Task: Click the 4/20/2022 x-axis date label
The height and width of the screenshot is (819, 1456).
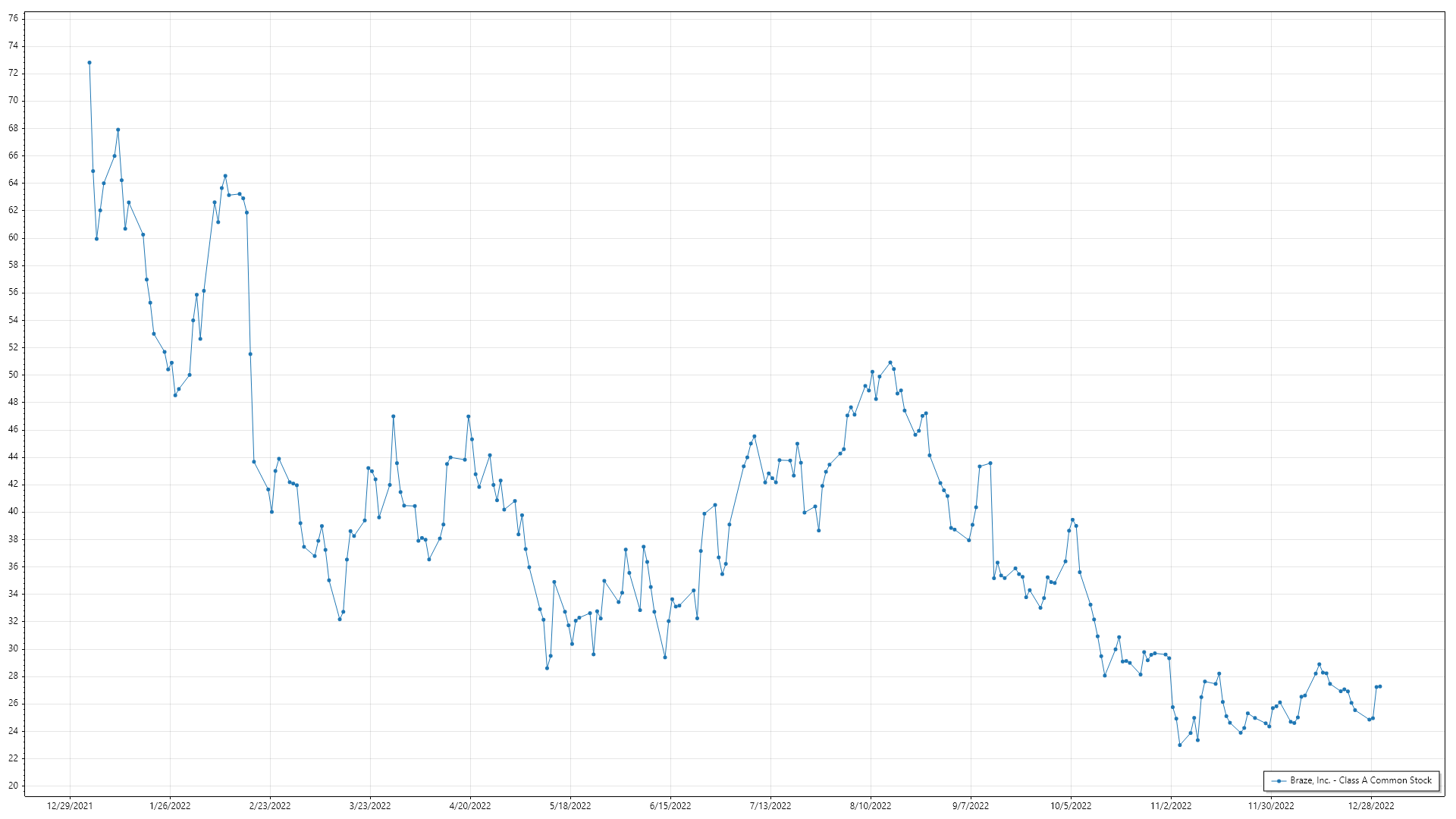Action: click(x=470, y=806)
